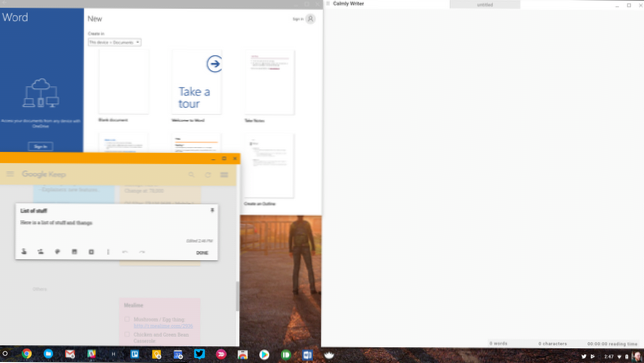The height and width of the screenshot is (363, 644).
Task: Click DONE to close the note
Action: coord(202,253)
